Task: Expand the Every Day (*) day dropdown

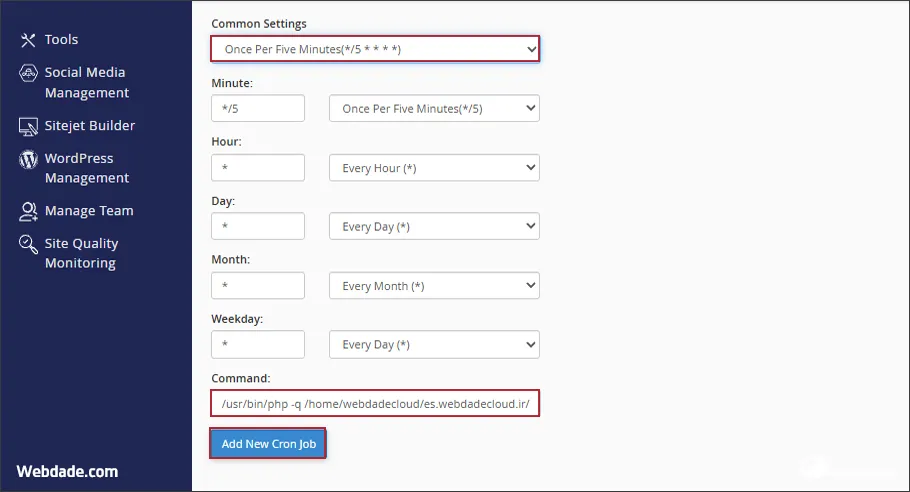Action: coord(434,227)
